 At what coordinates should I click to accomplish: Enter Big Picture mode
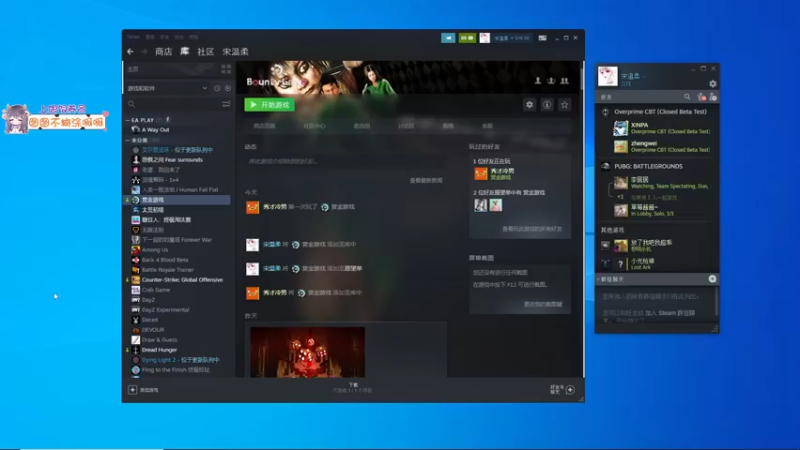tap(542, 38)
